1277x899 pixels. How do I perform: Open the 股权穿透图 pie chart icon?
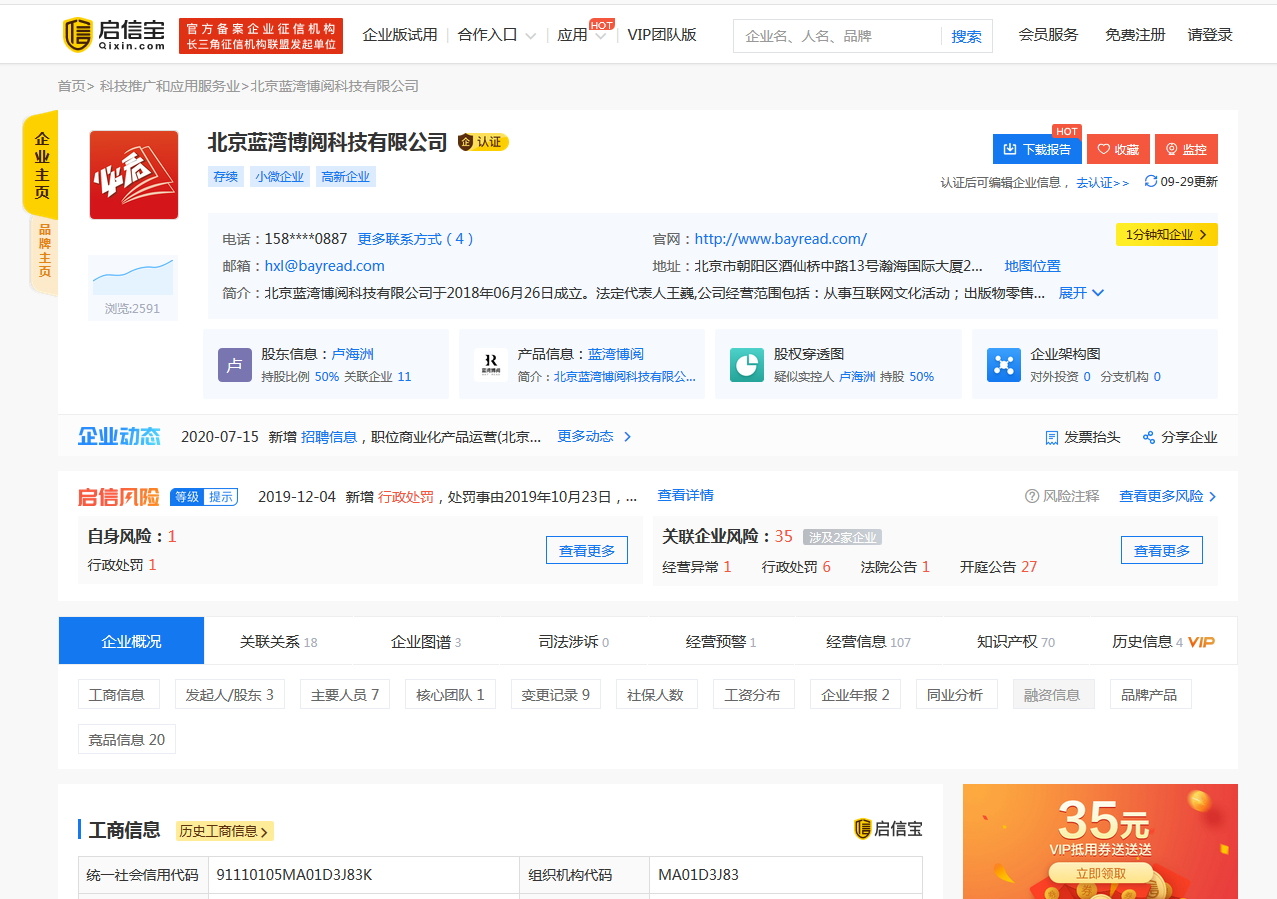[747, 365]
